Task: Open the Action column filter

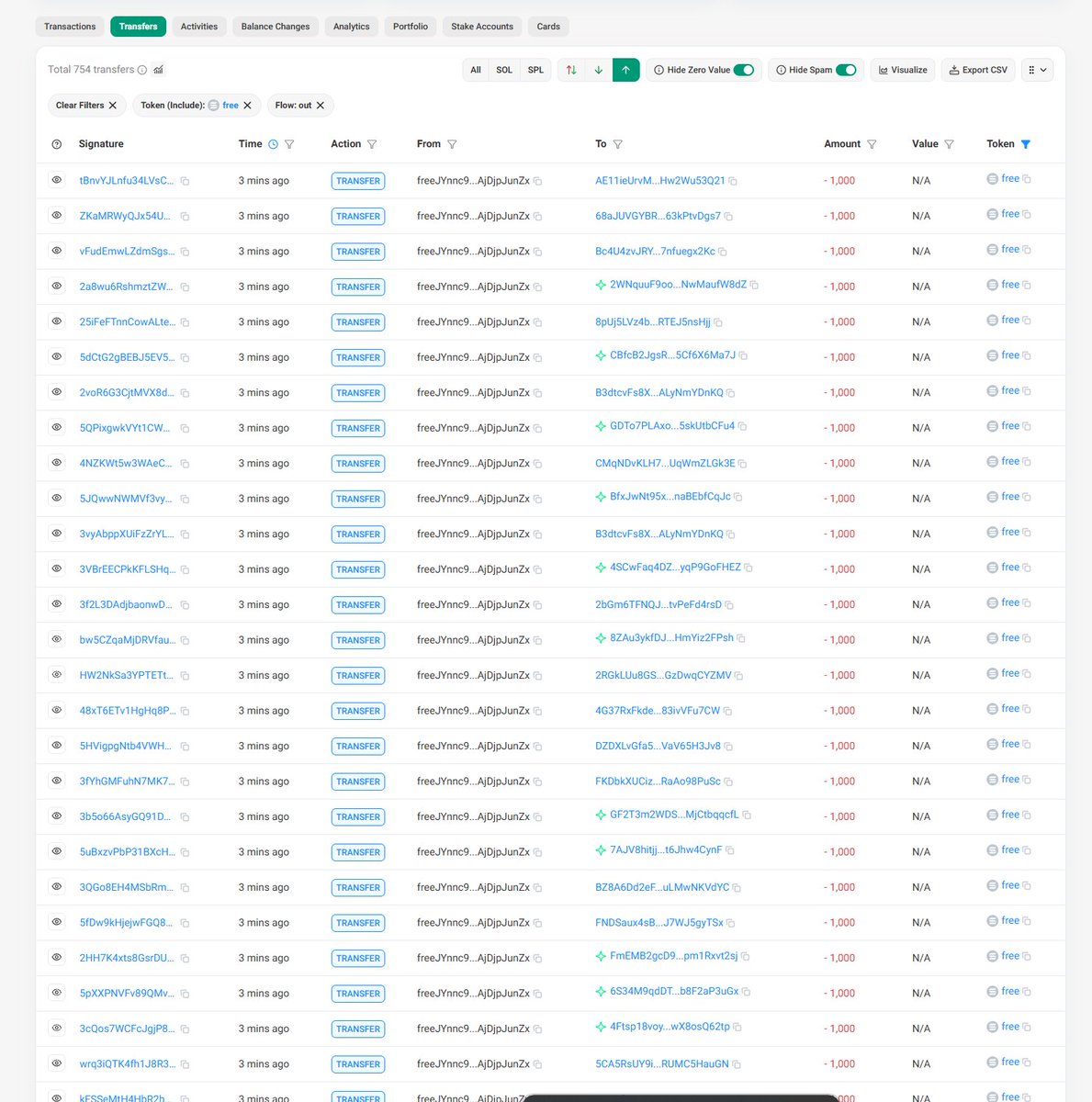Action: pos(372,144)
